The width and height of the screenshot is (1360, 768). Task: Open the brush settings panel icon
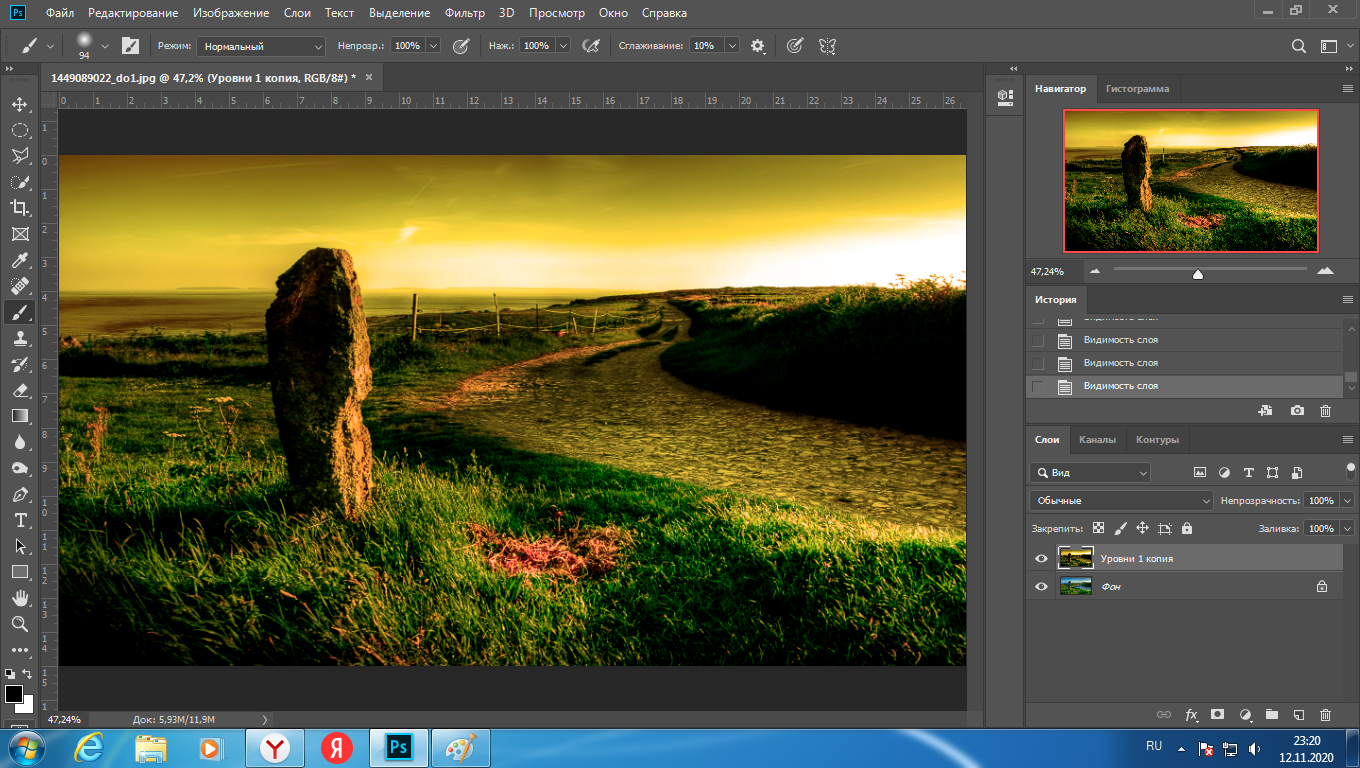click(x=130, y=45)
